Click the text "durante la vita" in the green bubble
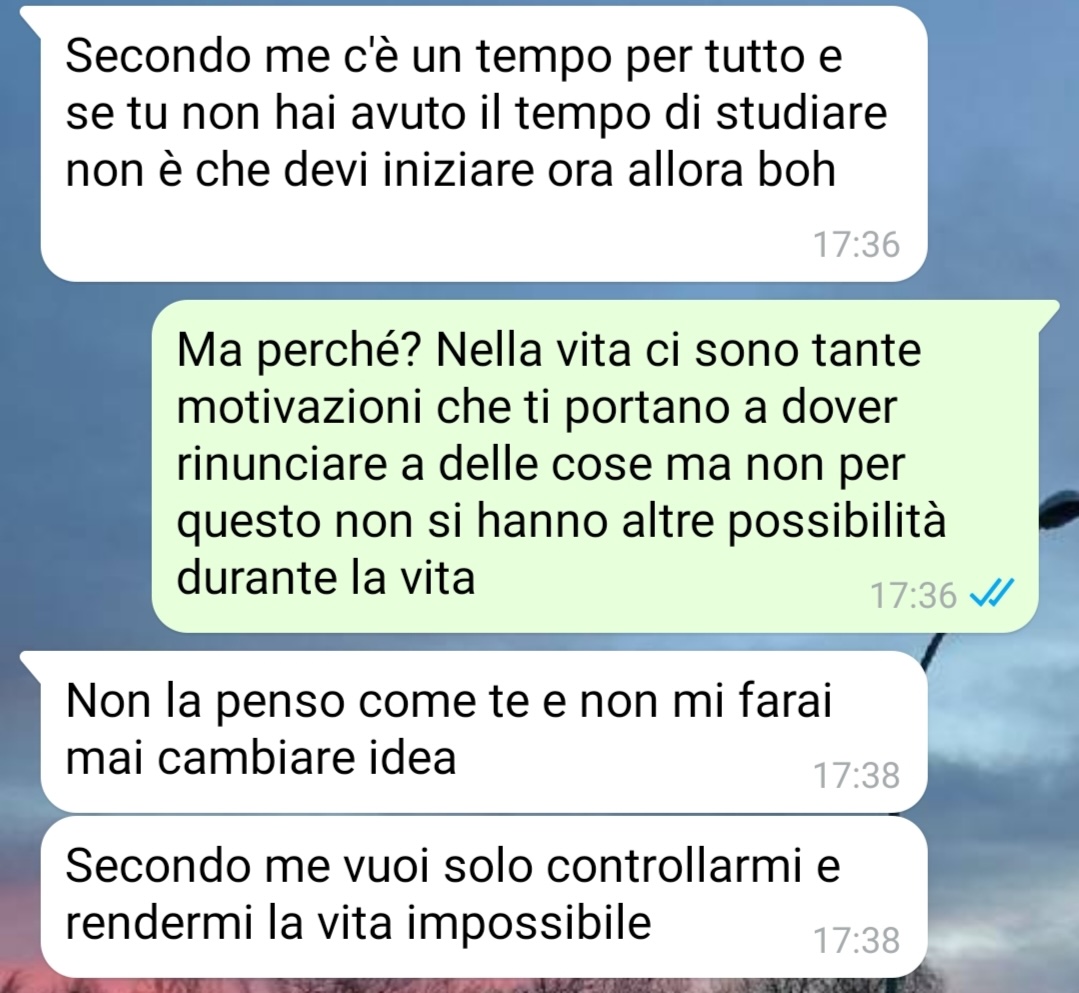 click(325, 577)
